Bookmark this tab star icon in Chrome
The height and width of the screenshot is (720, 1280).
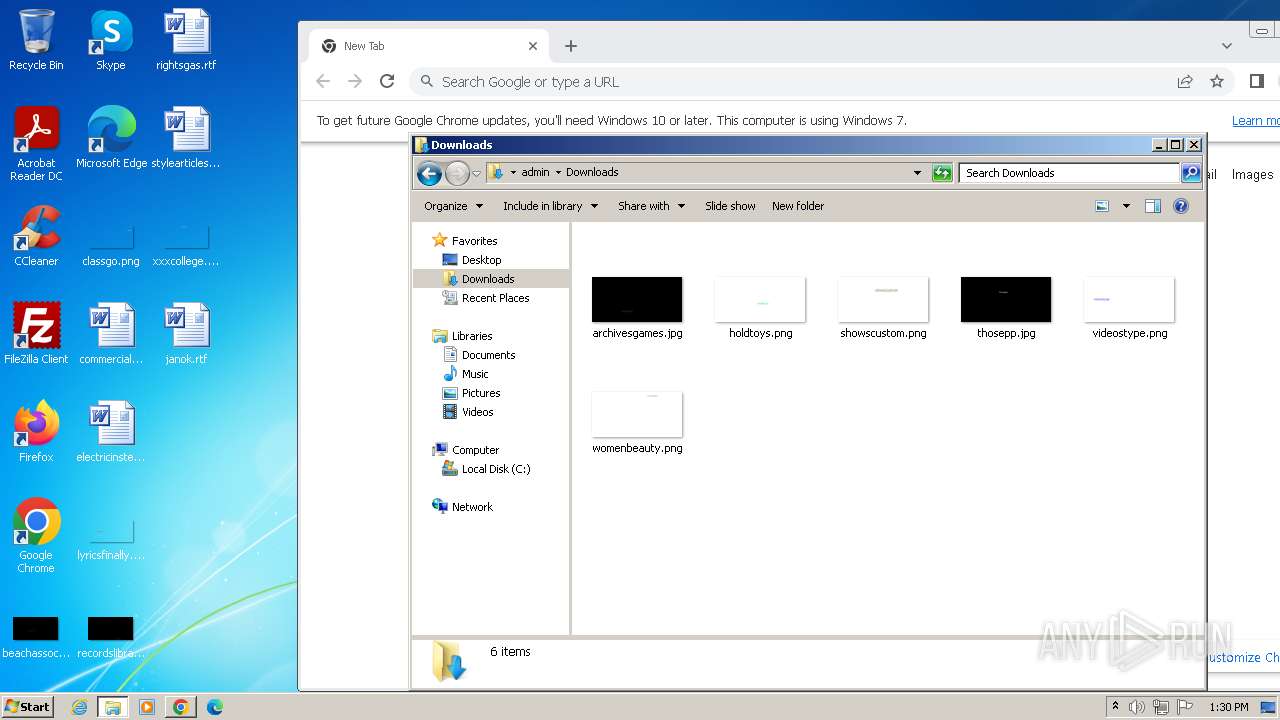point(1217,82)
